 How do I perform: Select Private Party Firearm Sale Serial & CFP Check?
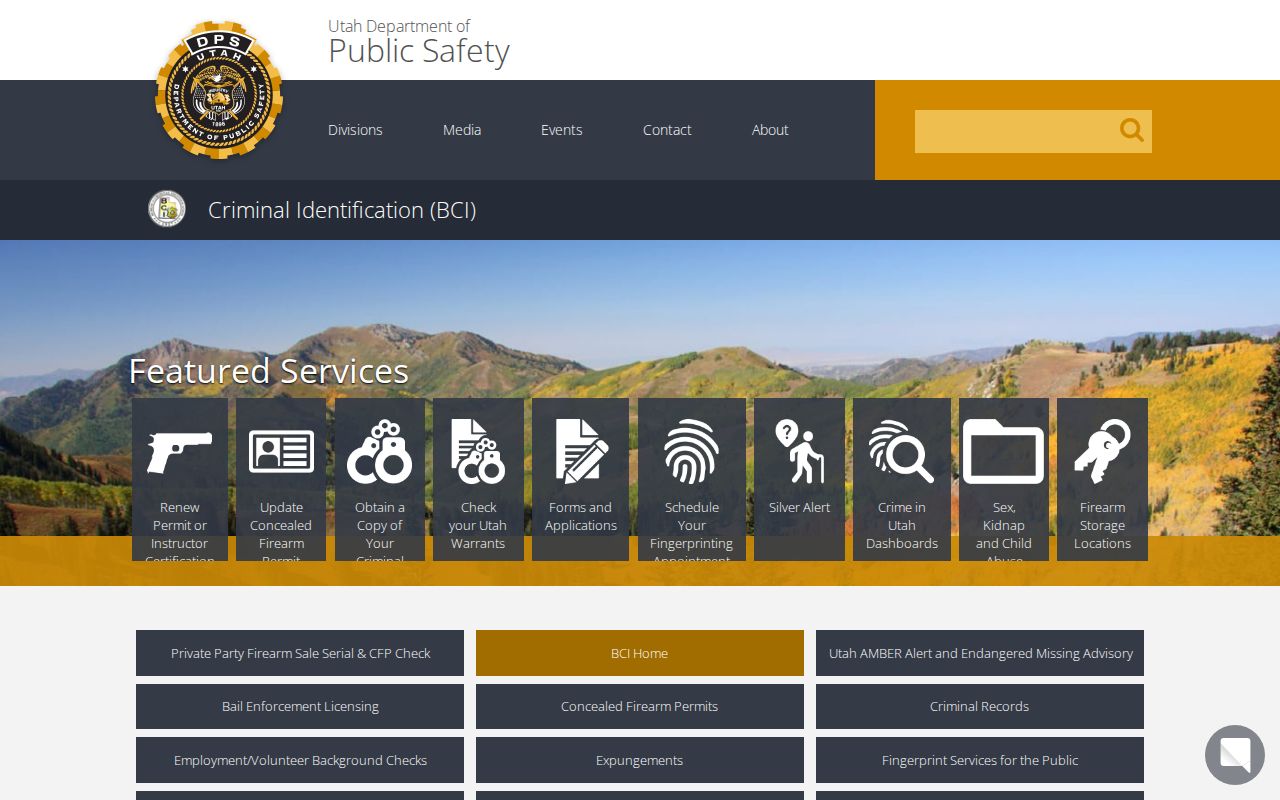click(300, 653)
